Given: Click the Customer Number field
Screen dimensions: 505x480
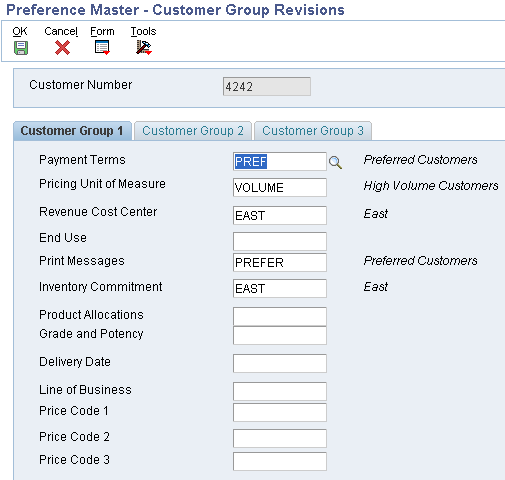Looking at the screenshot, I should (x=267, y=87).
